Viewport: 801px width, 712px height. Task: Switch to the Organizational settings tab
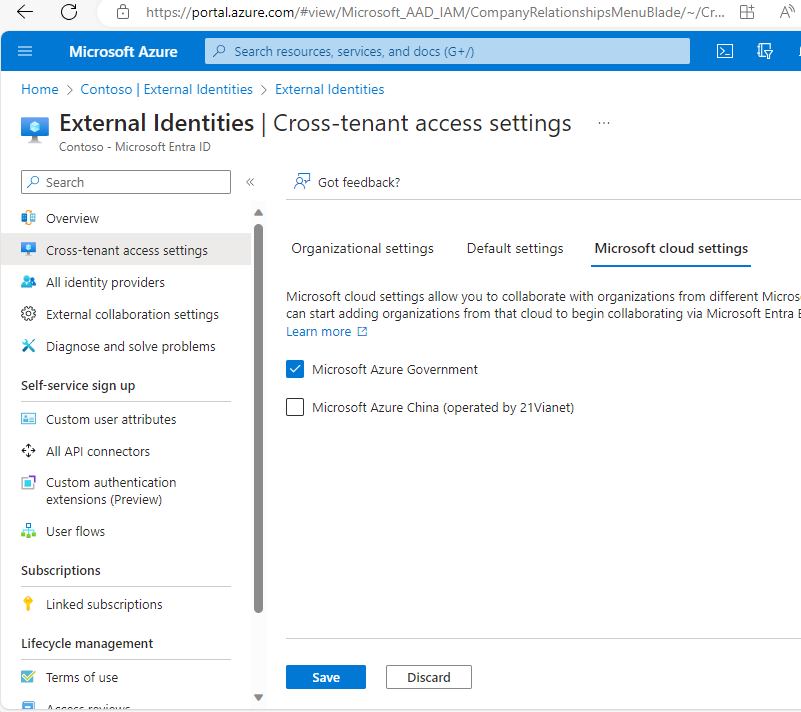click(x=361, y=248)
